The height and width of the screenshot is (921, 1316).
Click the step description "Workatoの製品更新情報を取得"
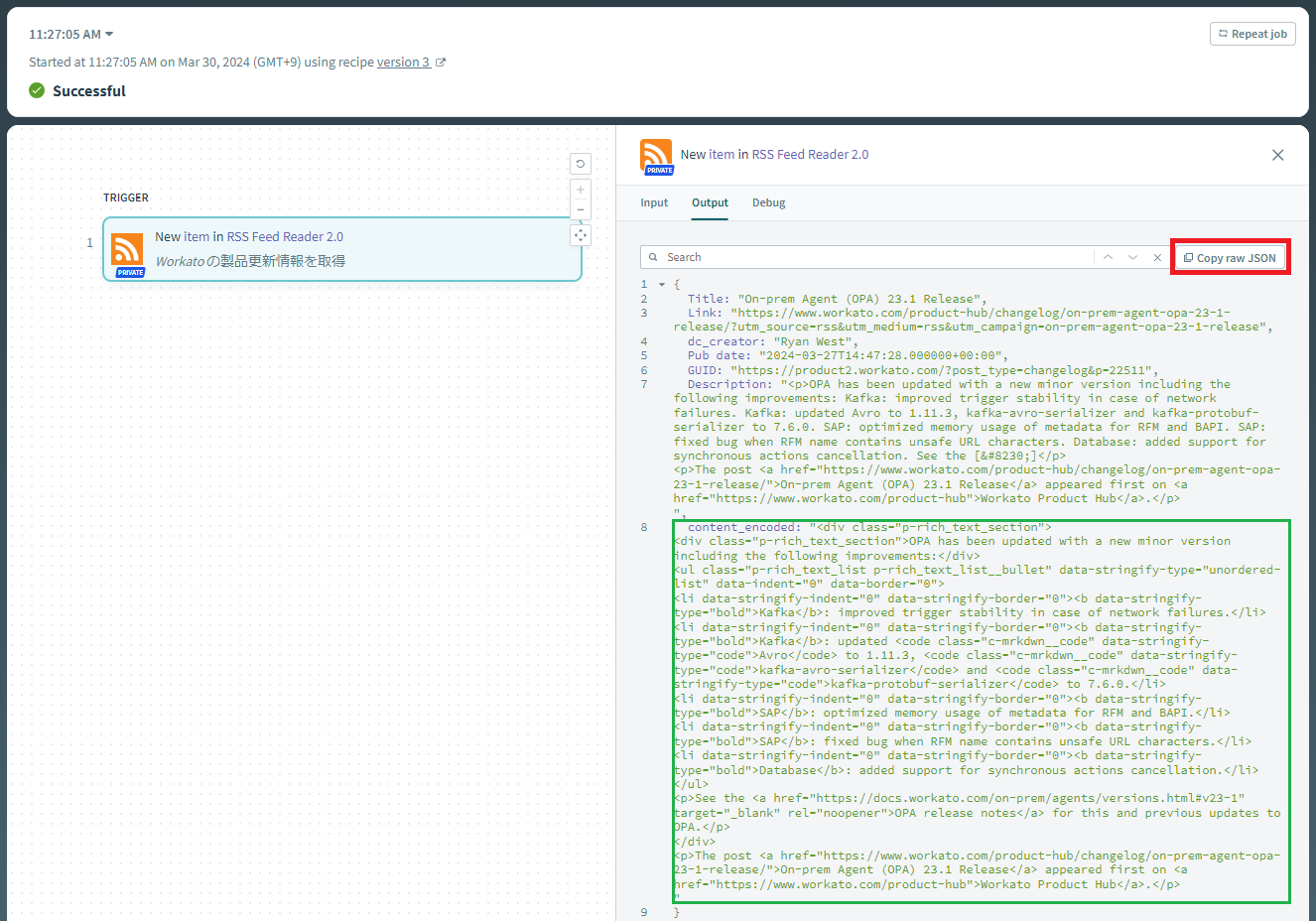[x=250, y=261]
